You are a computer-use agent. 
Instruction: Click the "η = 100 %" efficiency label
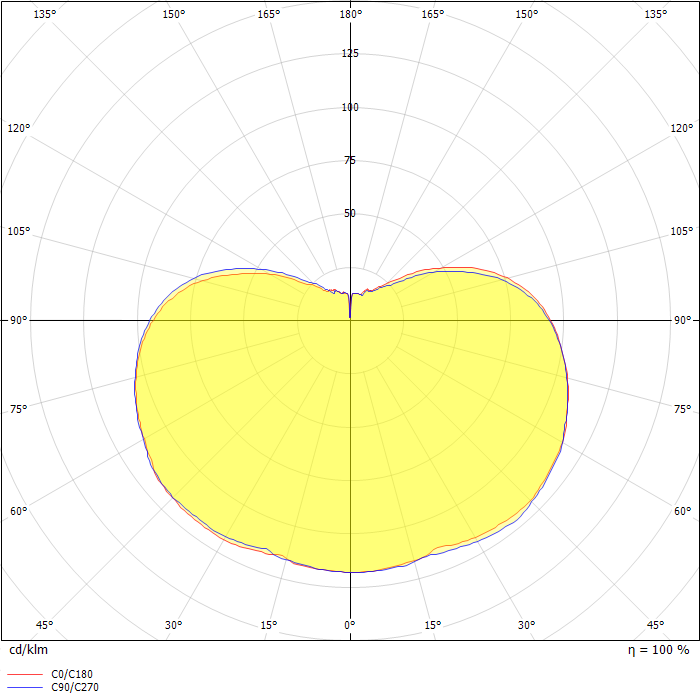tap(658, 650)
